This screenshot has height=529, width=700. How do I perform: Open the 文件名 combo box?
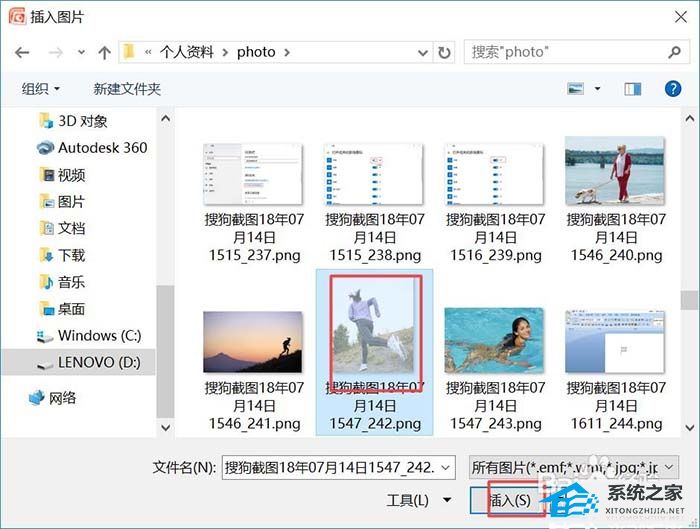click(x=338, y=467)
